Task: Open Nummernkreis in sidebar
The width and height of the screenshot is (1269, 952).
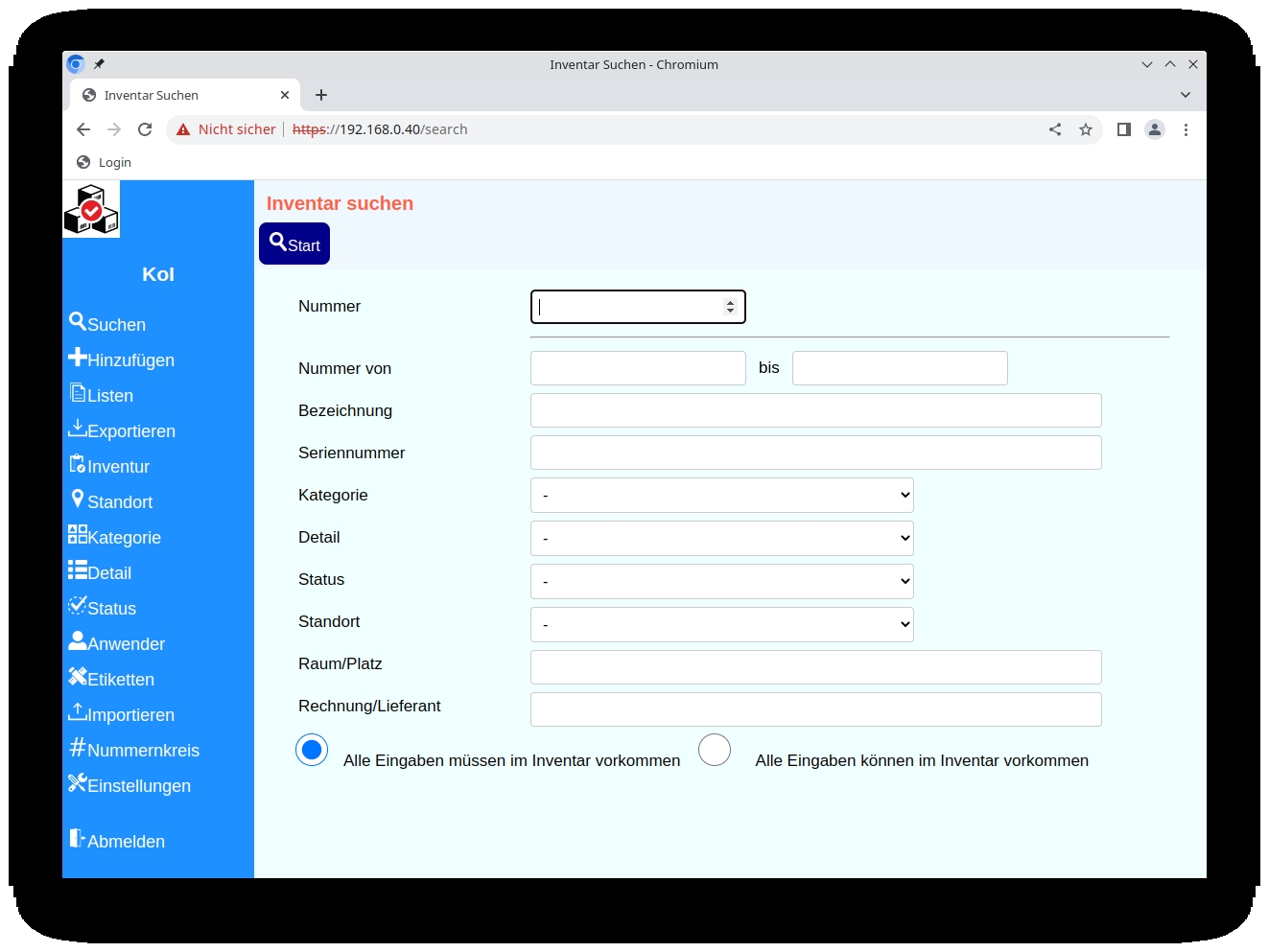Action: (134, 750)
